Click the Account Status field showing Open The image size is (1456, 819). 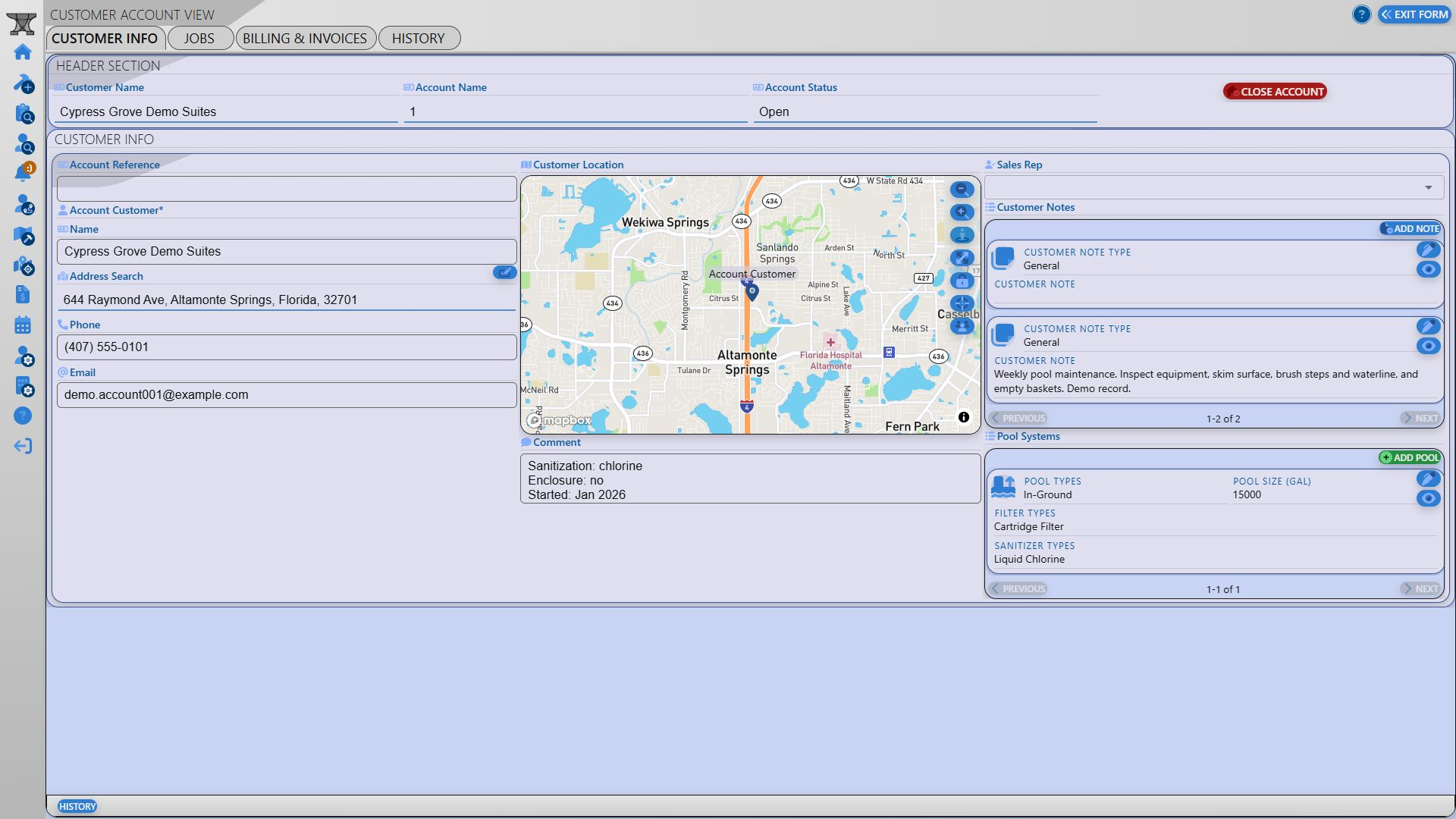pyautogui.click(x=925, y=112)
